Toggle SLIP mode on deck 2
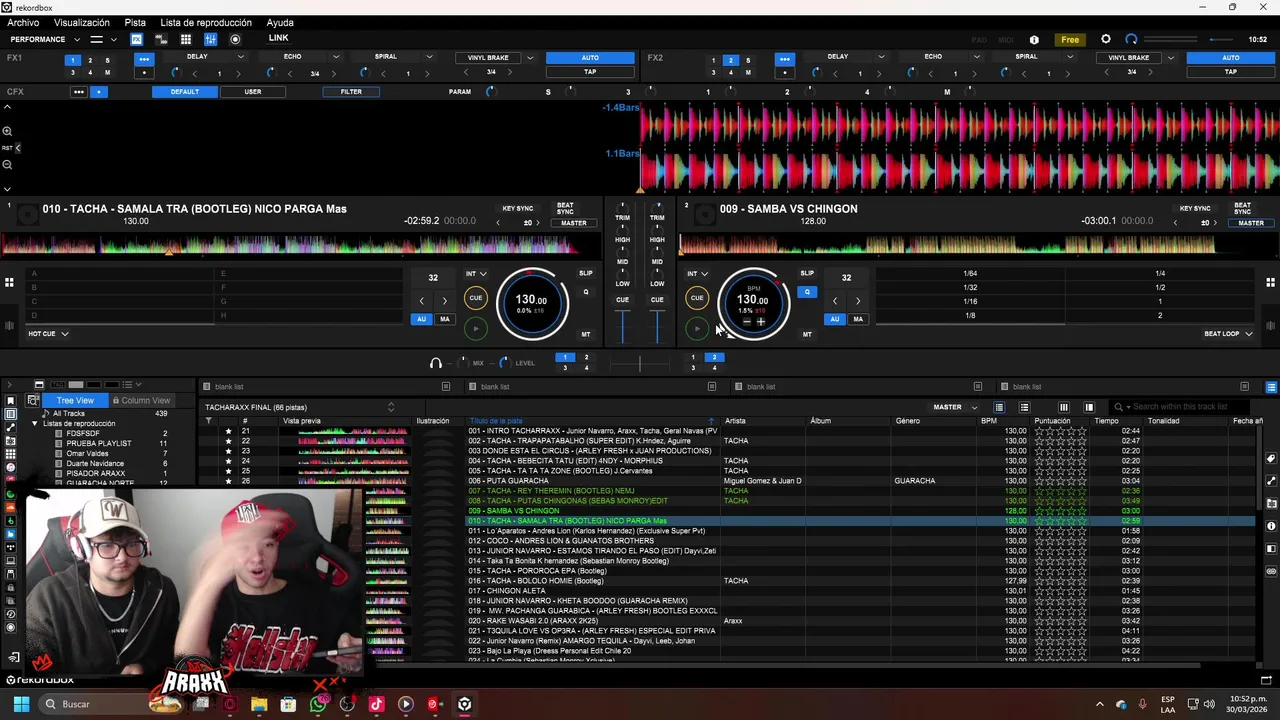The height and width of the screenshot is (720, 1280). (x=807, y=273)
